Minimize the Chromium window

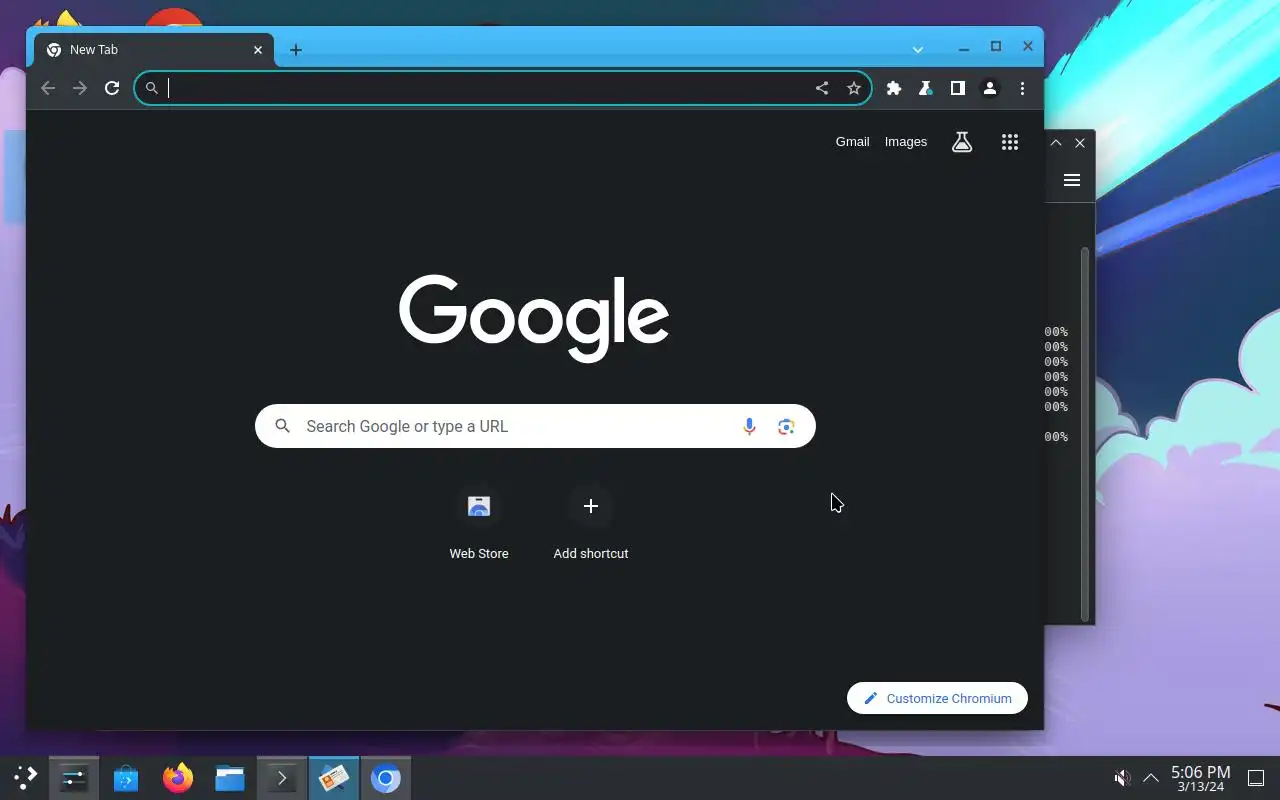(964, 48)
